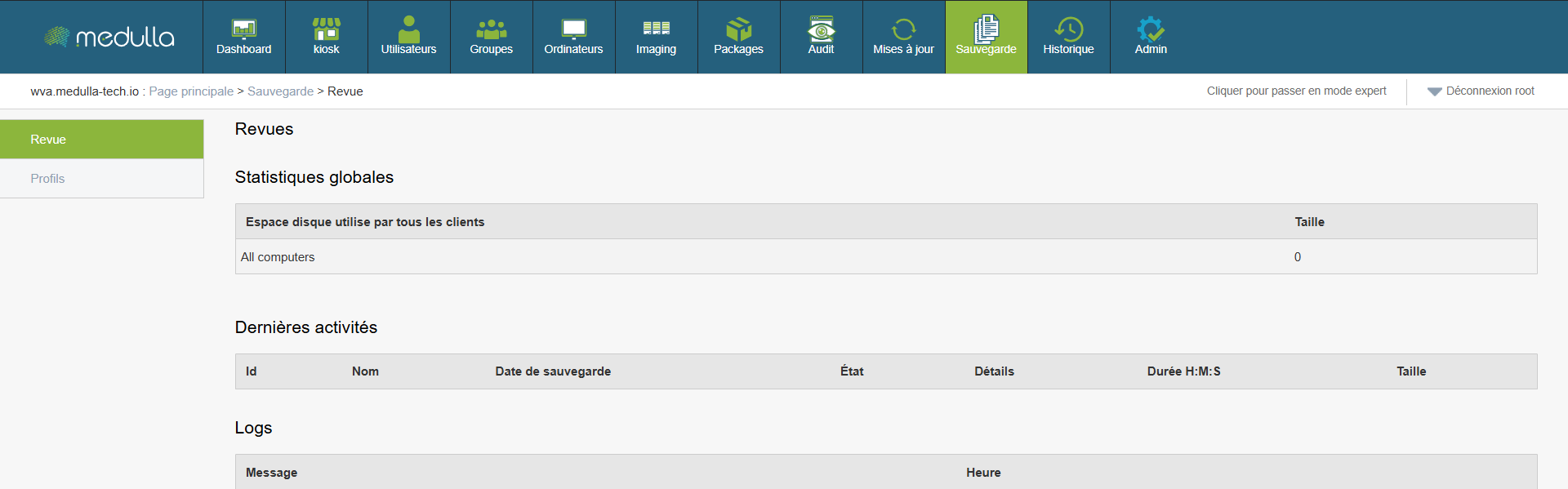Open the Dashboard module icon

[243, 29]
